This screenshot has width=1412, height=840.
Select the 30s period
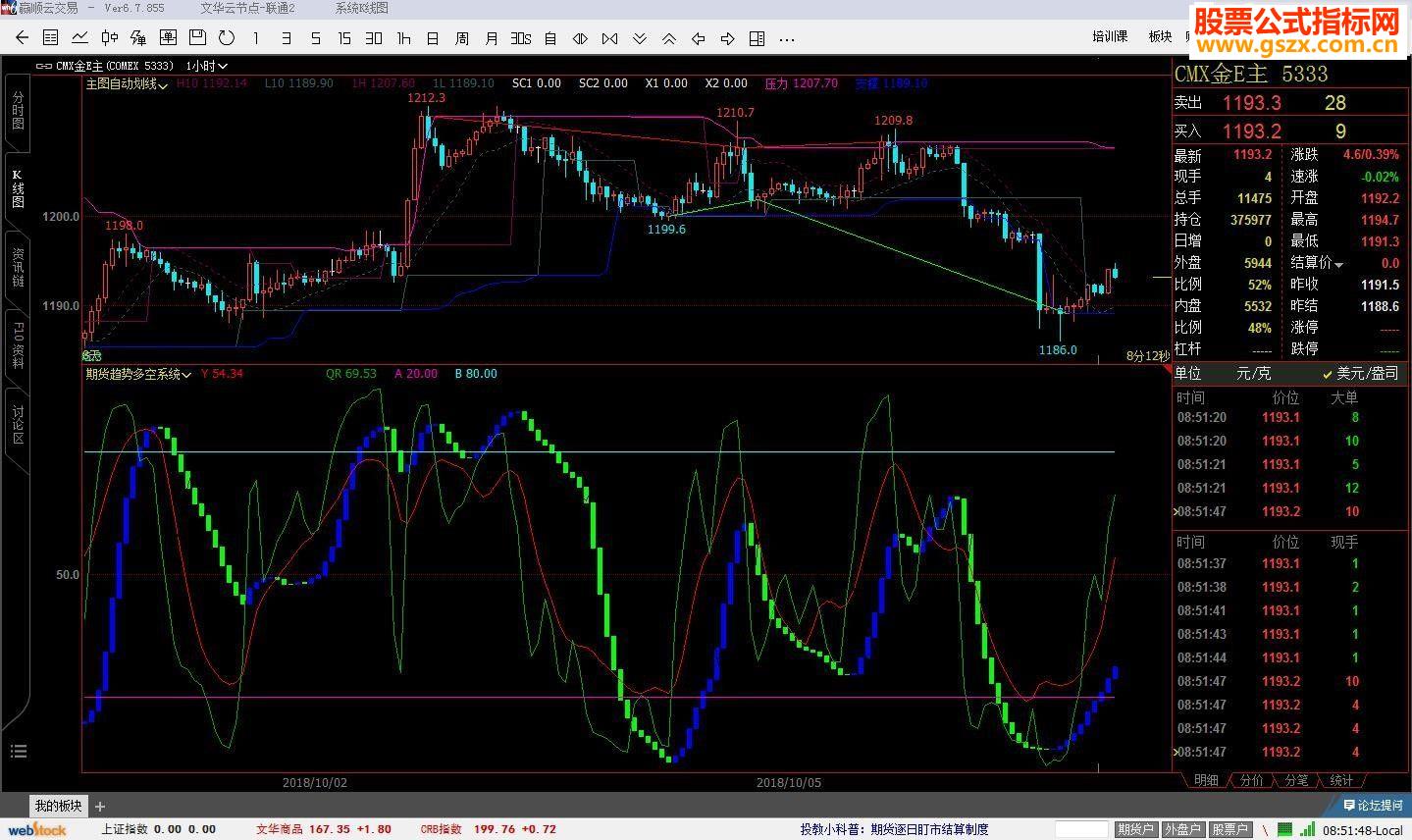521,38
